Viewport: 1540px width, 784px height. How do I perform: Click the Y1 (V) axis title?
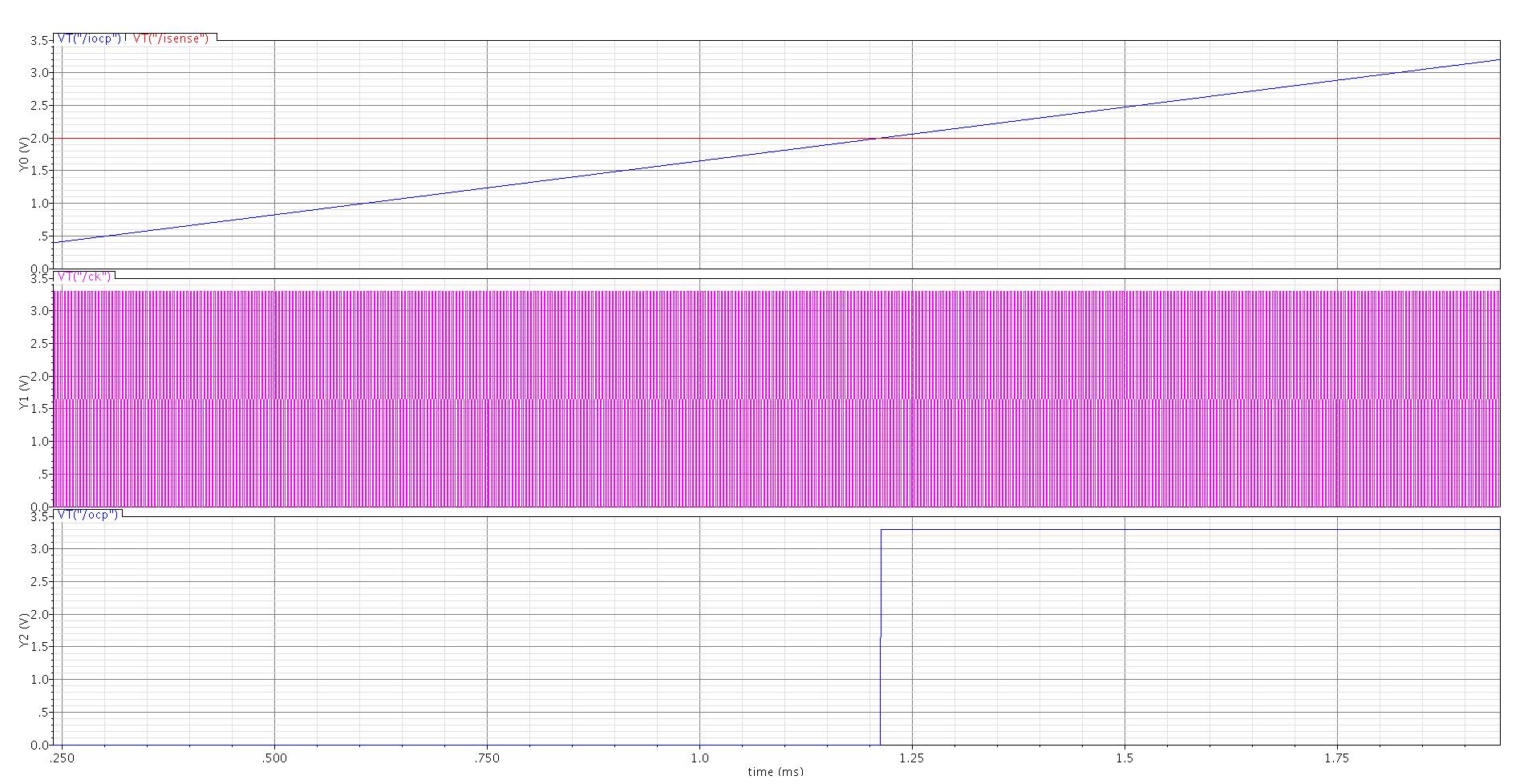coord(23,392)
